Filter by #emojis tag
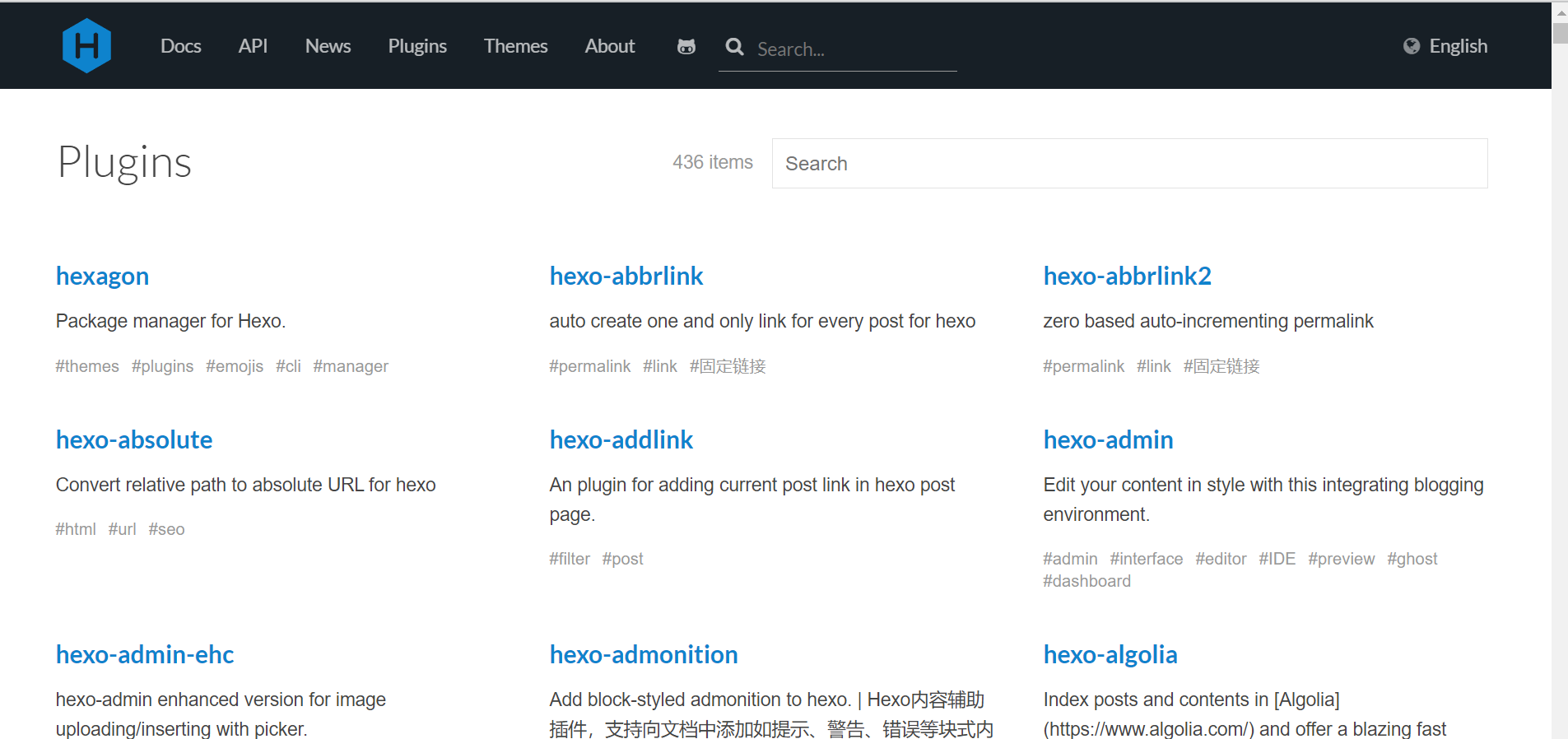The height and width of the screenshot is (739, 1568). click(235, 366)
